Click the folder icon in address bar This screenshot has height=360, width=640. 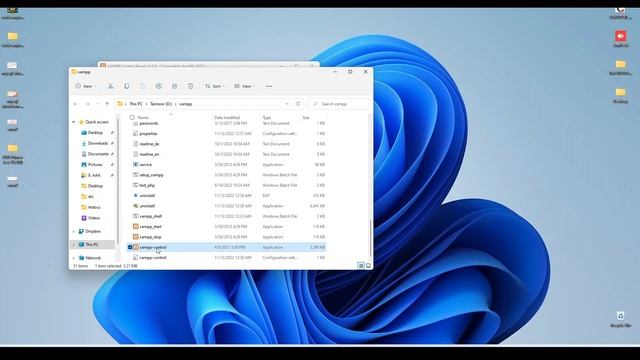point(120,104)
